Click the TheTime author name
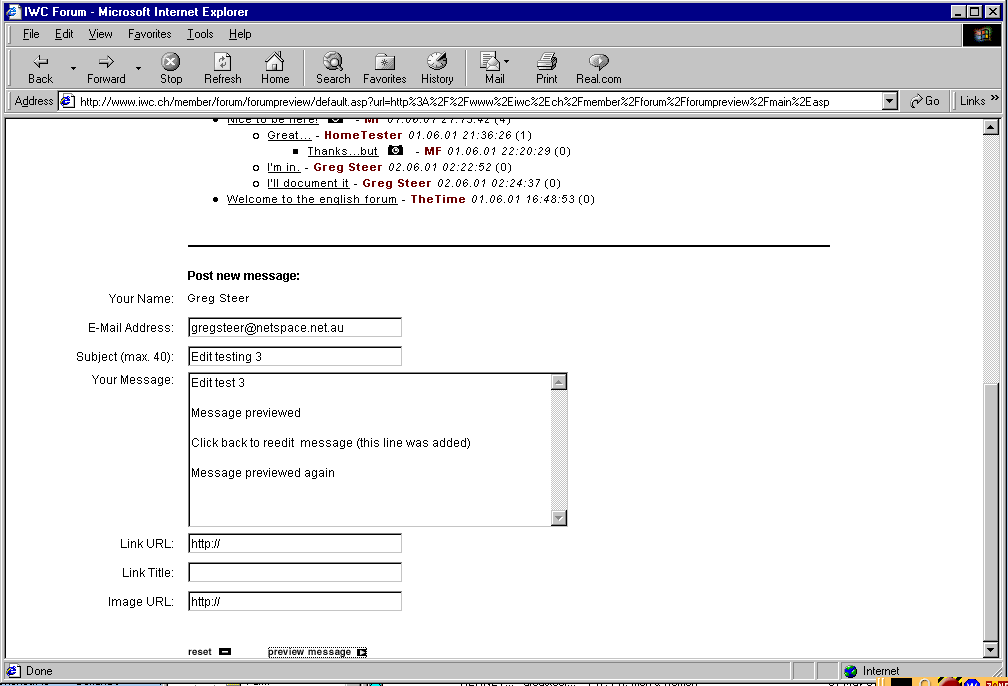Screen dimensions: 1008x686 click(x=438, y=199)
